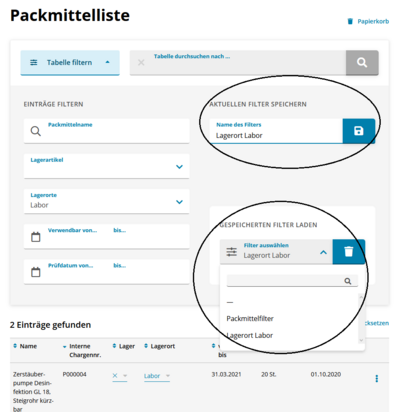The height and width of the screenshot is (412, 400).
Task: Click the filter list scrollbar down arrow
Action: coord(361,340)
